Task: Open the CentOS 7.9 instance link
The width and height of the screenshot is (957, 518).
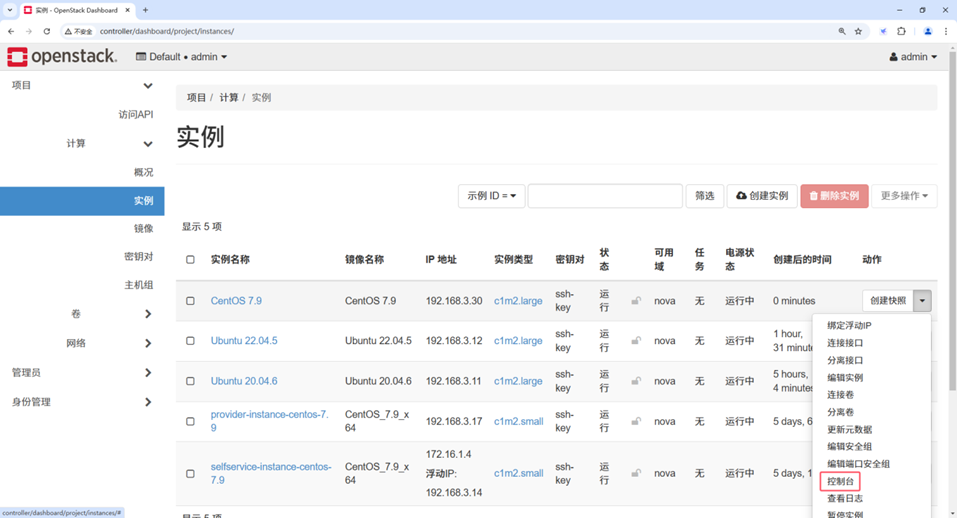Action: coord(236,301)
